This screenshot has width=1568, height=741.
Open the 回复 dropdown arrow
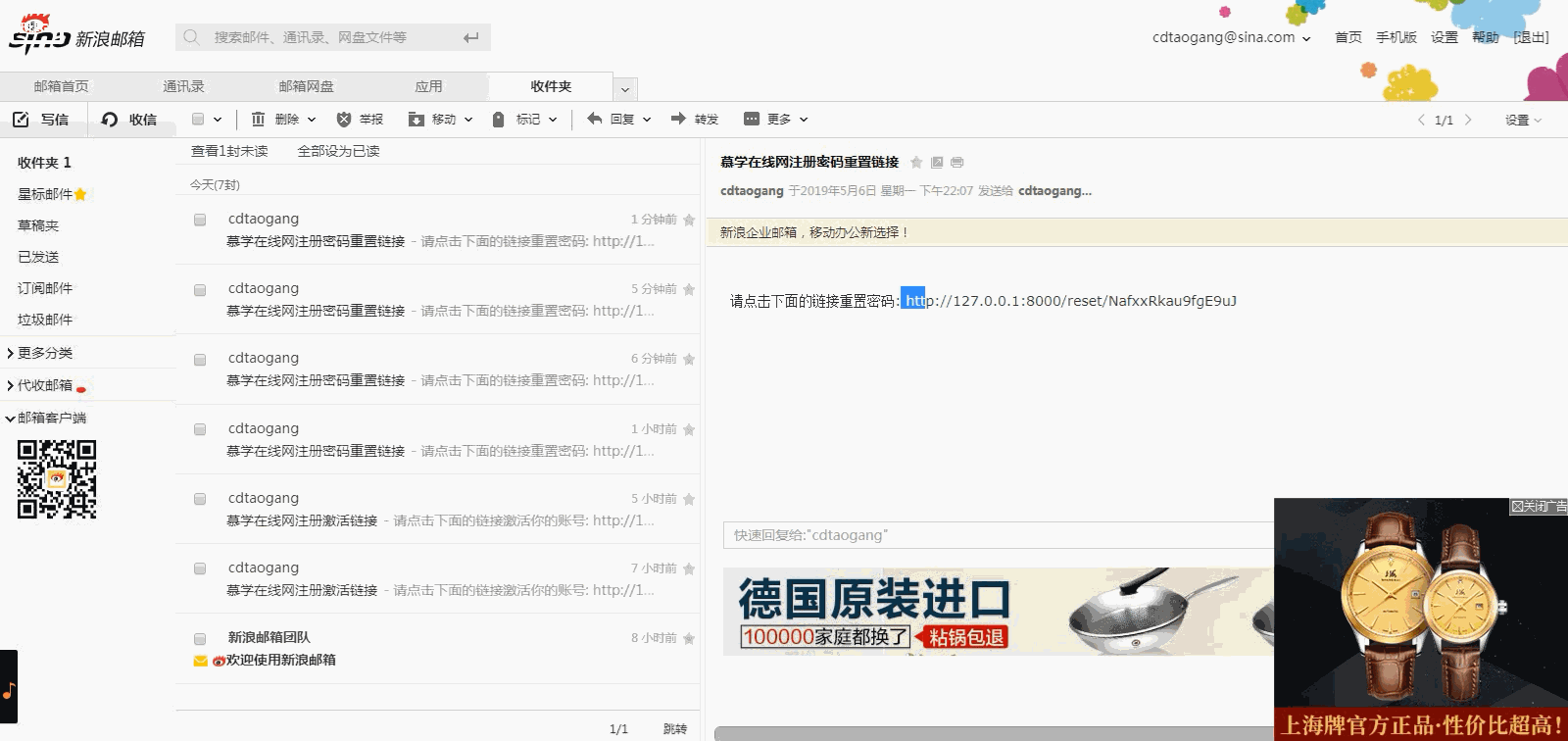click(647, 120)
